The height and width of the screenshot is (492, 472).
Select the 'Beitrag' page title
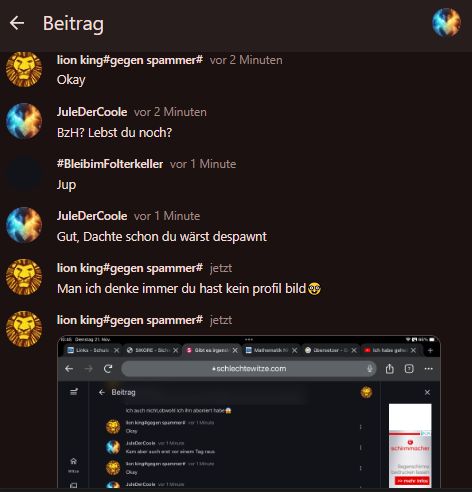pyautogui.click(x=73, y=24)
